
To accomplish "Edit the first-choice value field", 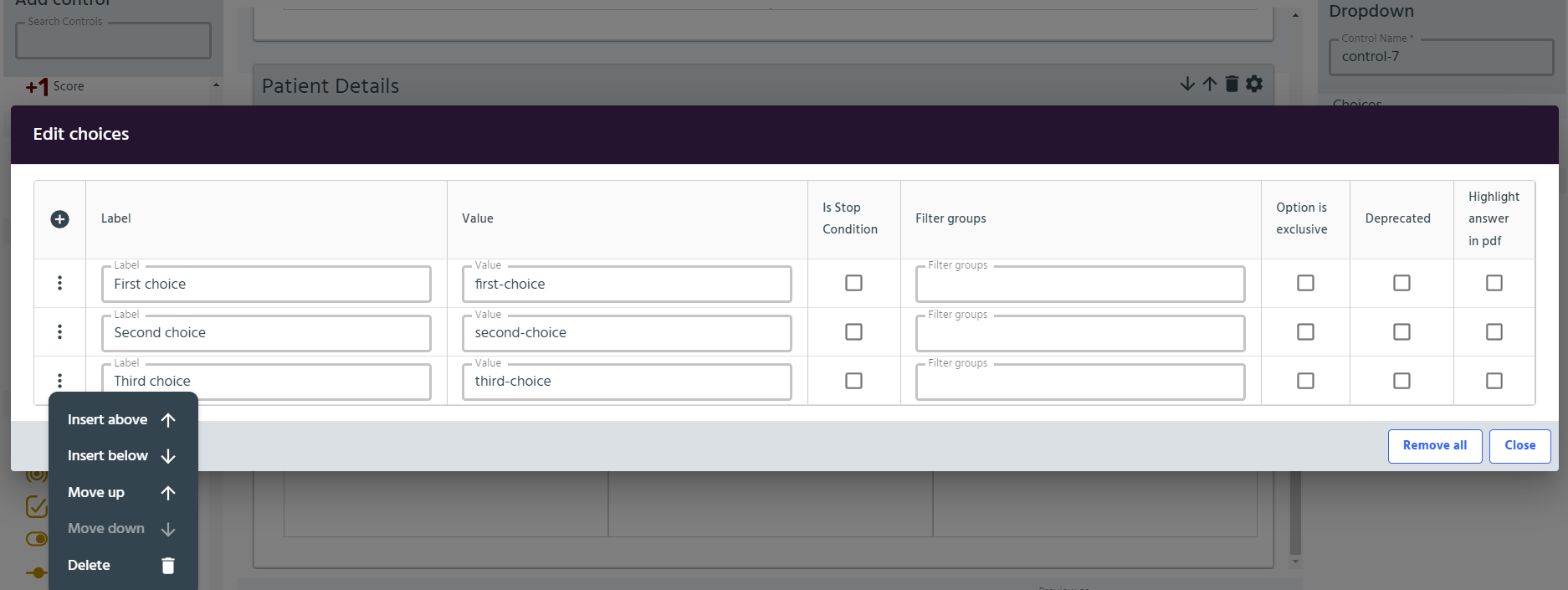I will tap(627, 285).
